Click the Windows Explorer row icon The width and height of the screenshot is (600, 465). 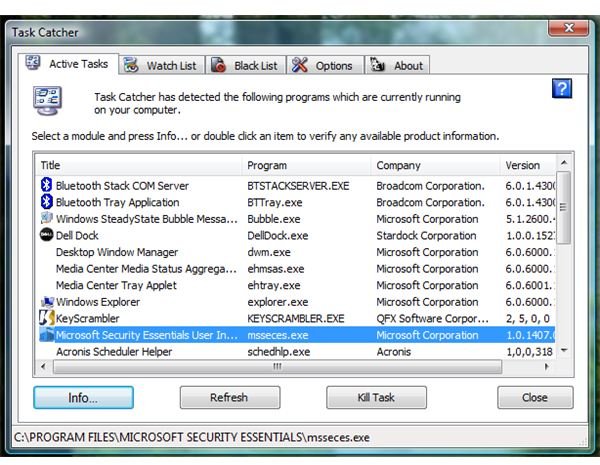[47, 302]
